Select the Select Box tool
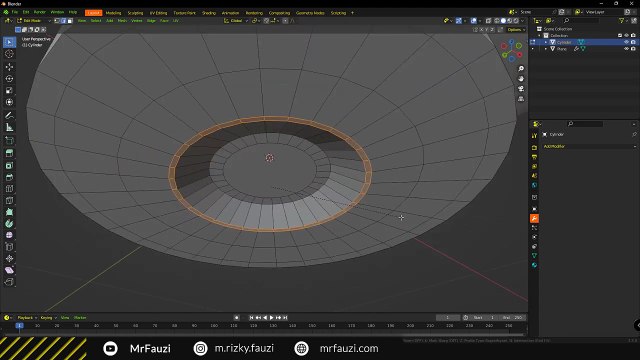640x360 pixels. tap(9, 42)
